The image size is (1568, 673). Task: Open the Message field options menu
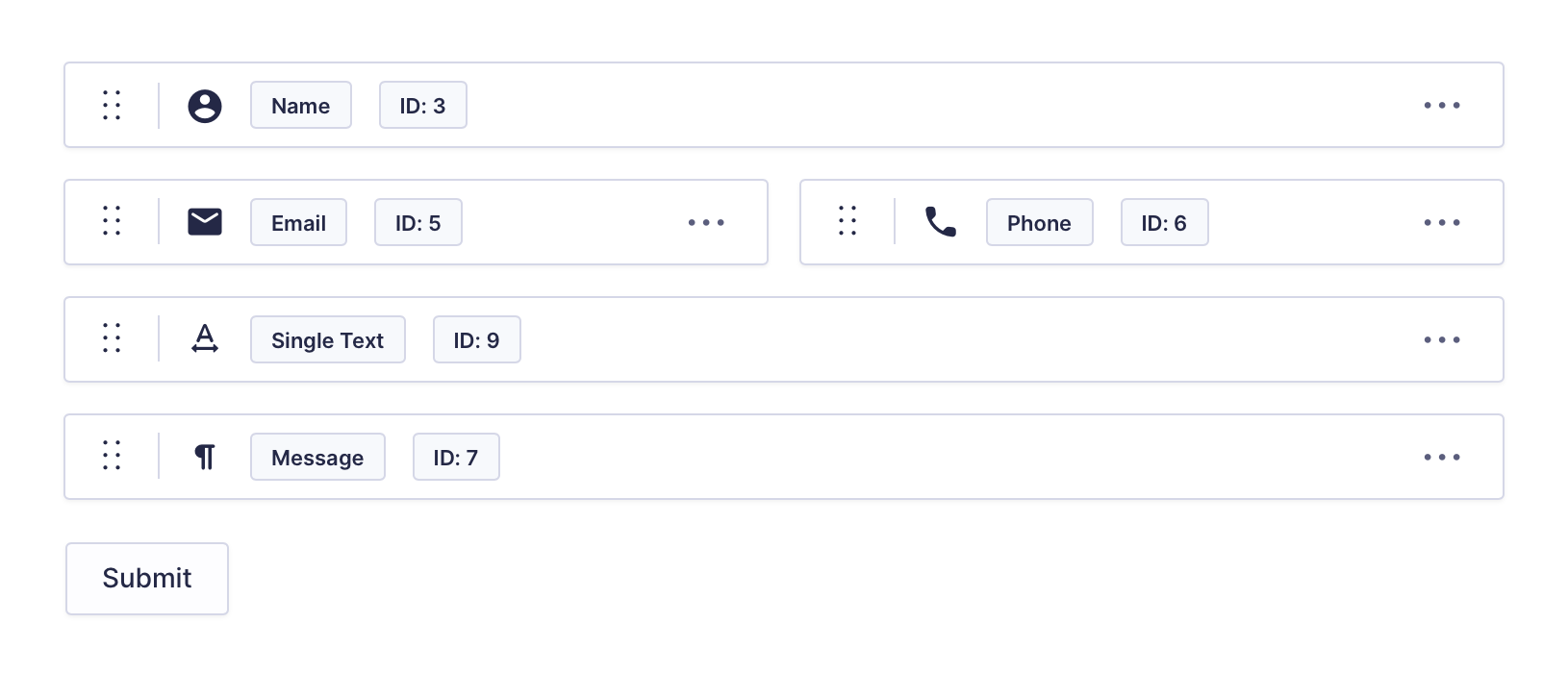[1442, 457]
